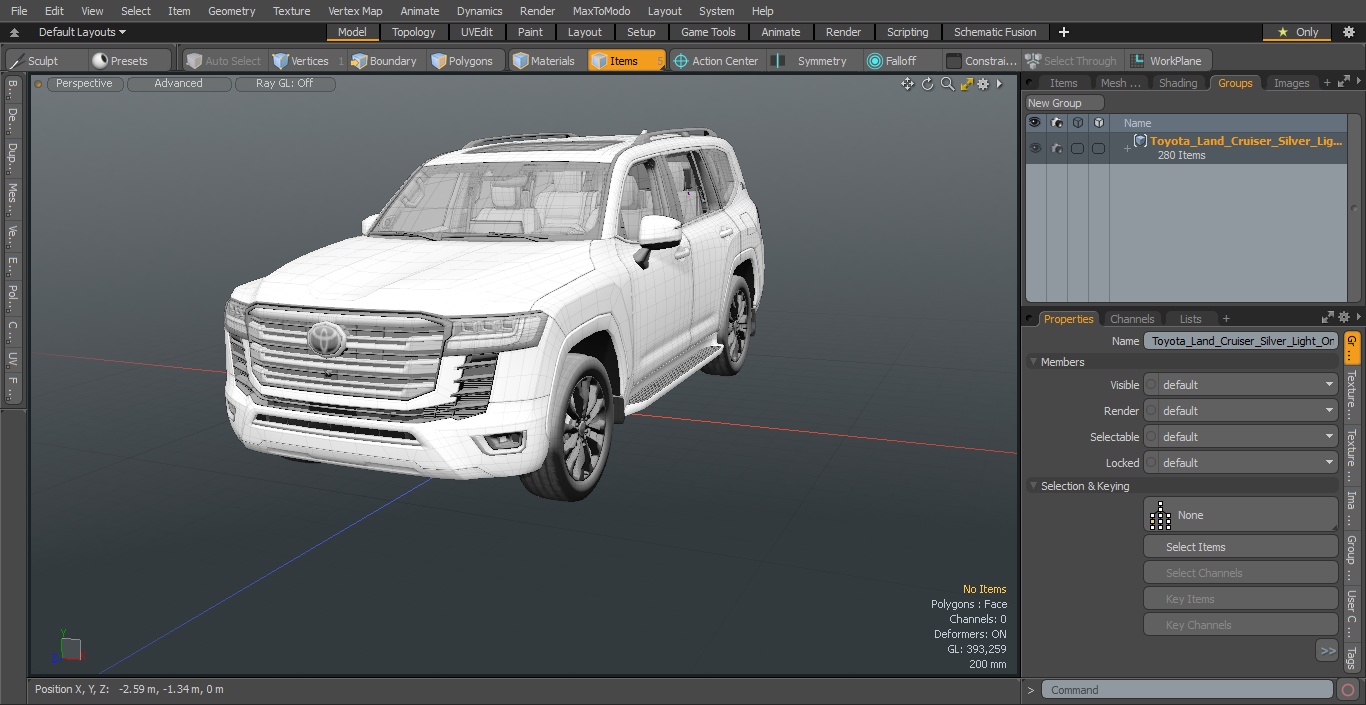
Task: Click the Command input field
Action: 1187,690
